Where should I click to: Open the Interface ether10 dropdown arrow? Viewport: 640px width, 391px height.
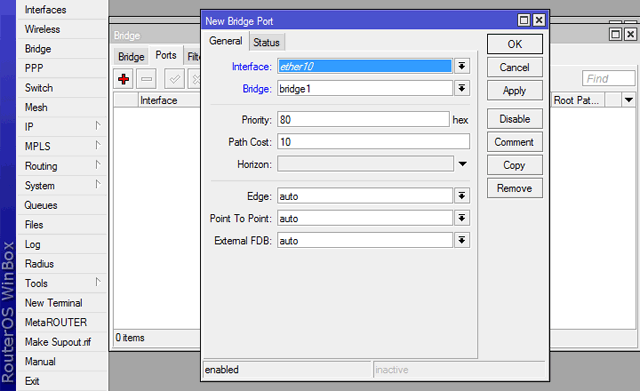(462, 66)
